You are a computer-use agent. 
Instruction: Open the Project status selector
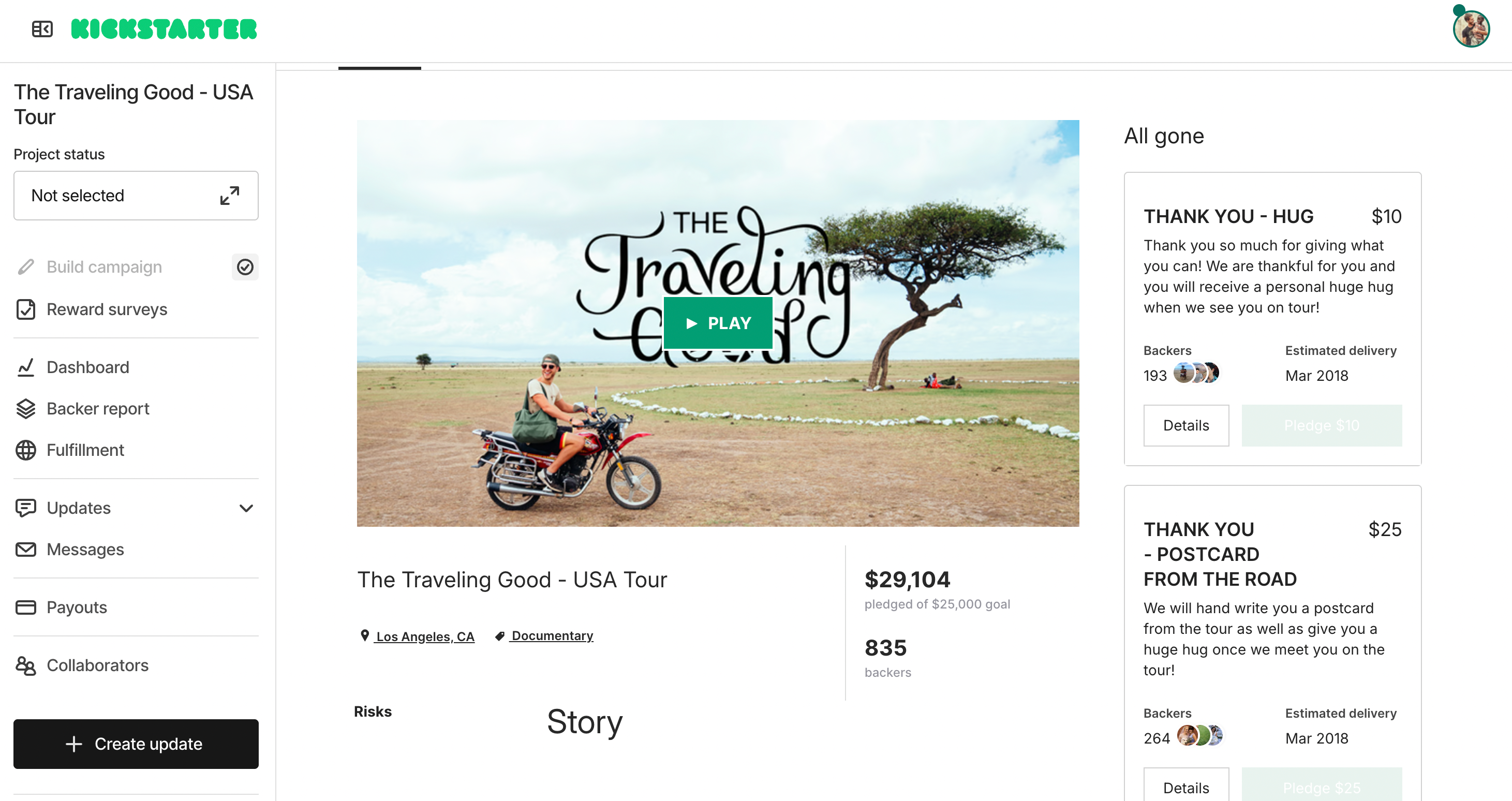point(136,196)
